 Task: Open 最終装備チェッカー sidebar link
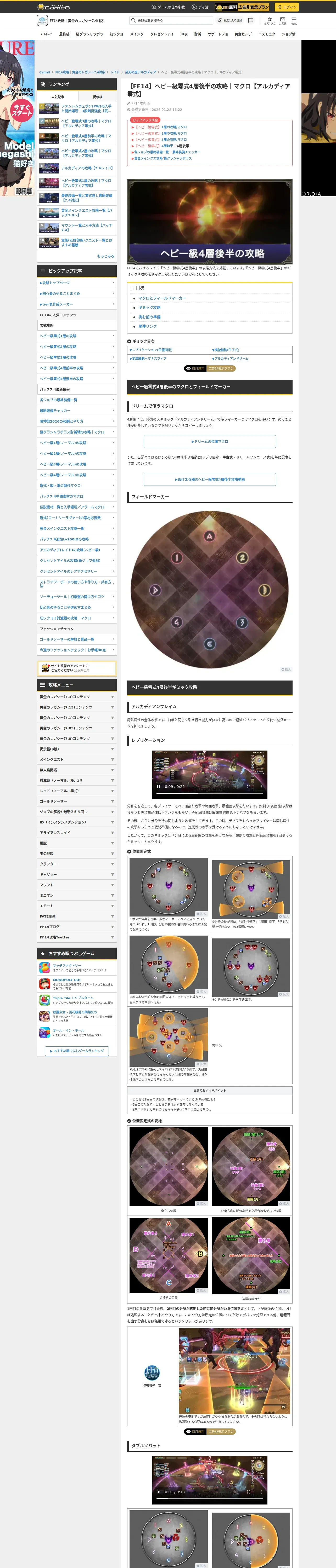pos(77,411)
